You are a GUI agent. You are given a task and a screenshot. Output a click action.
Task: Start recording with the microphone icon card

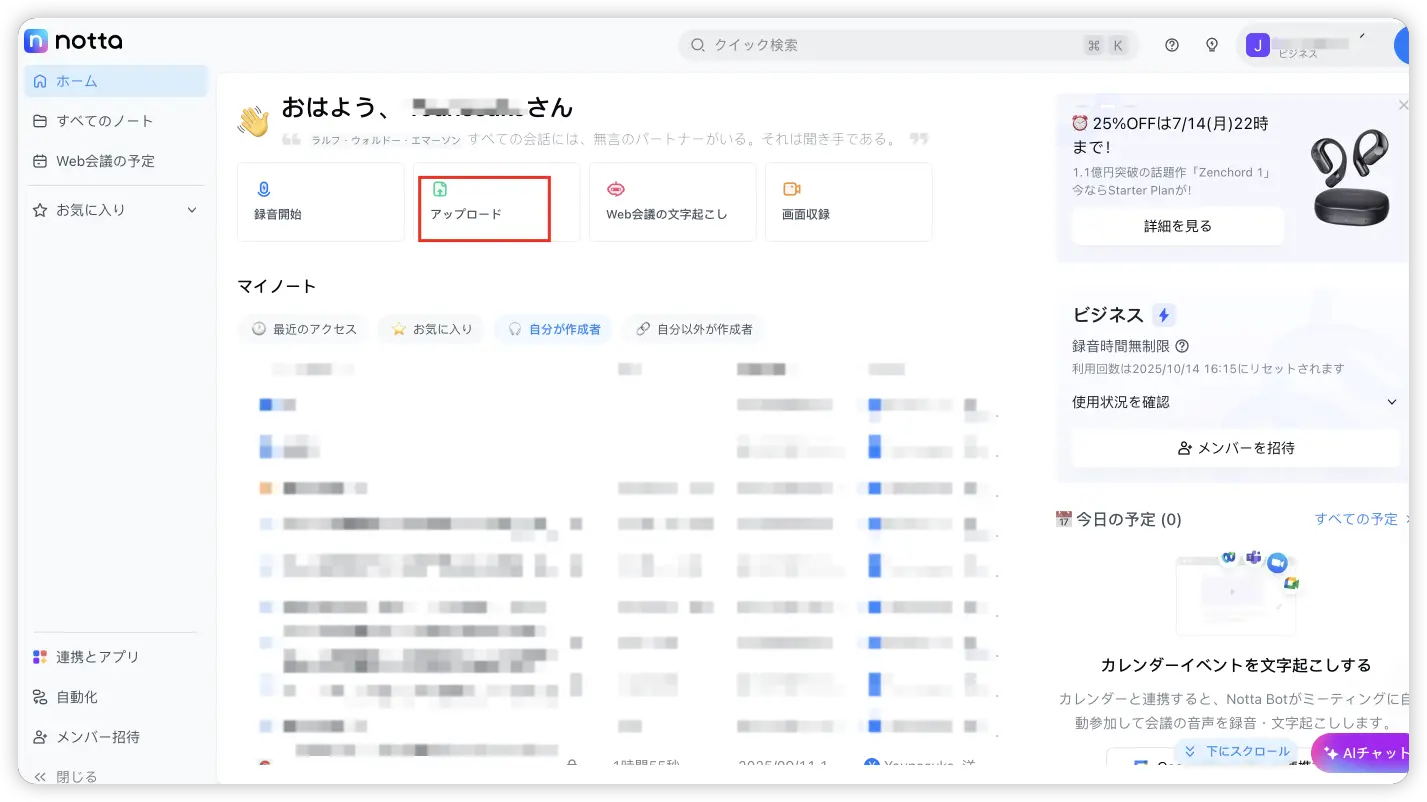(x=320, y=202)
